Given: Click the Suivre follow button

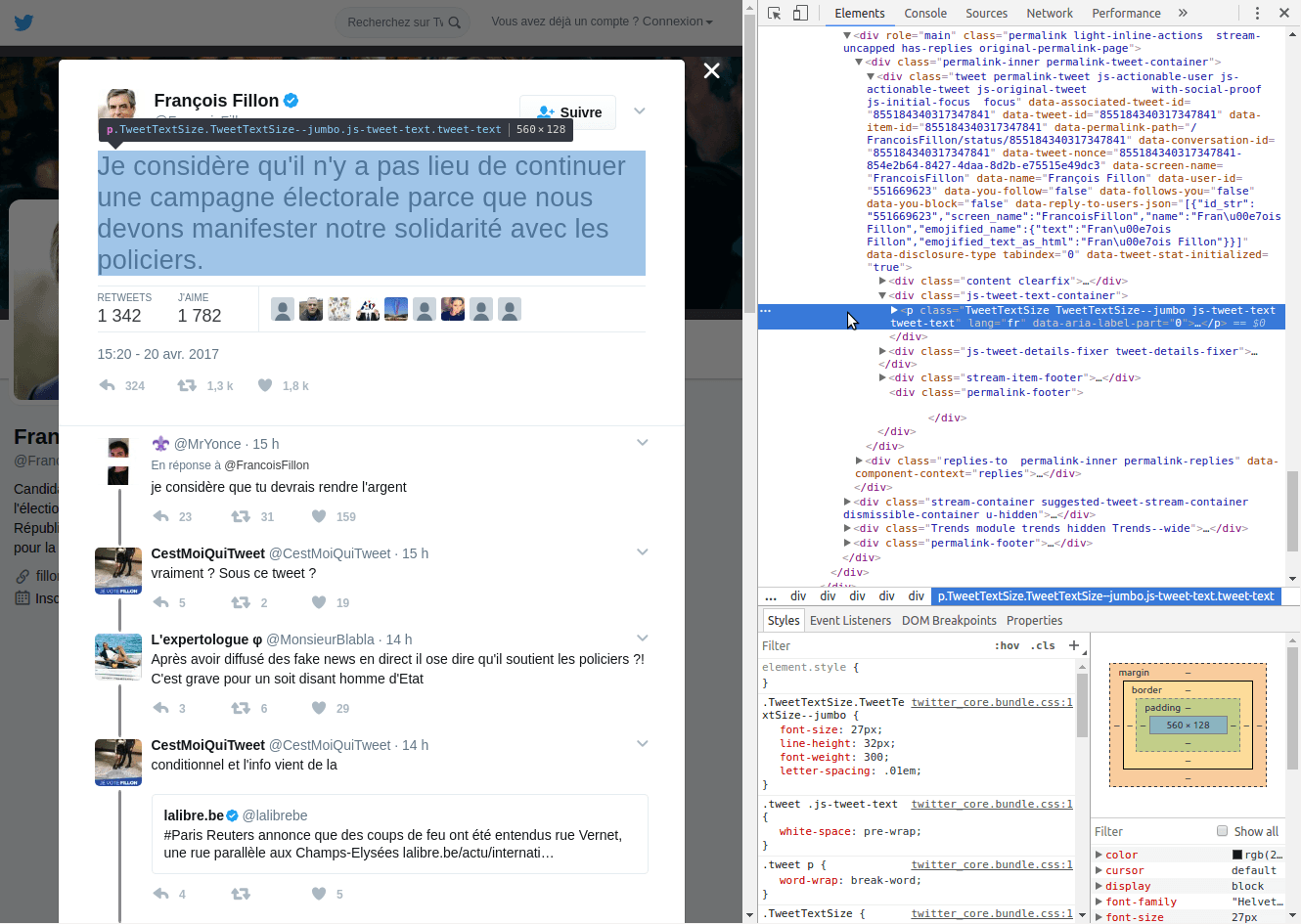Looking at the screenshot, I should 567,112.
